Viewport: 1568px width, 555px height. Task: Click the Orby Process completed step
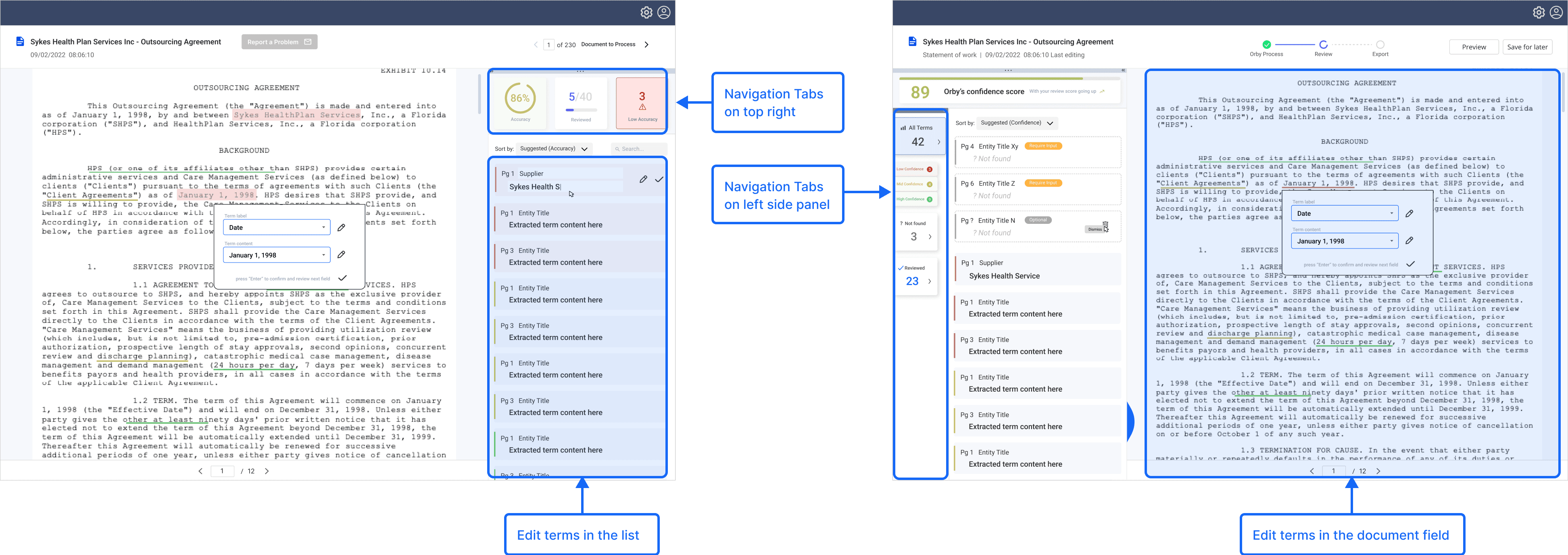pyautogui.click(x=1266, y=44)
